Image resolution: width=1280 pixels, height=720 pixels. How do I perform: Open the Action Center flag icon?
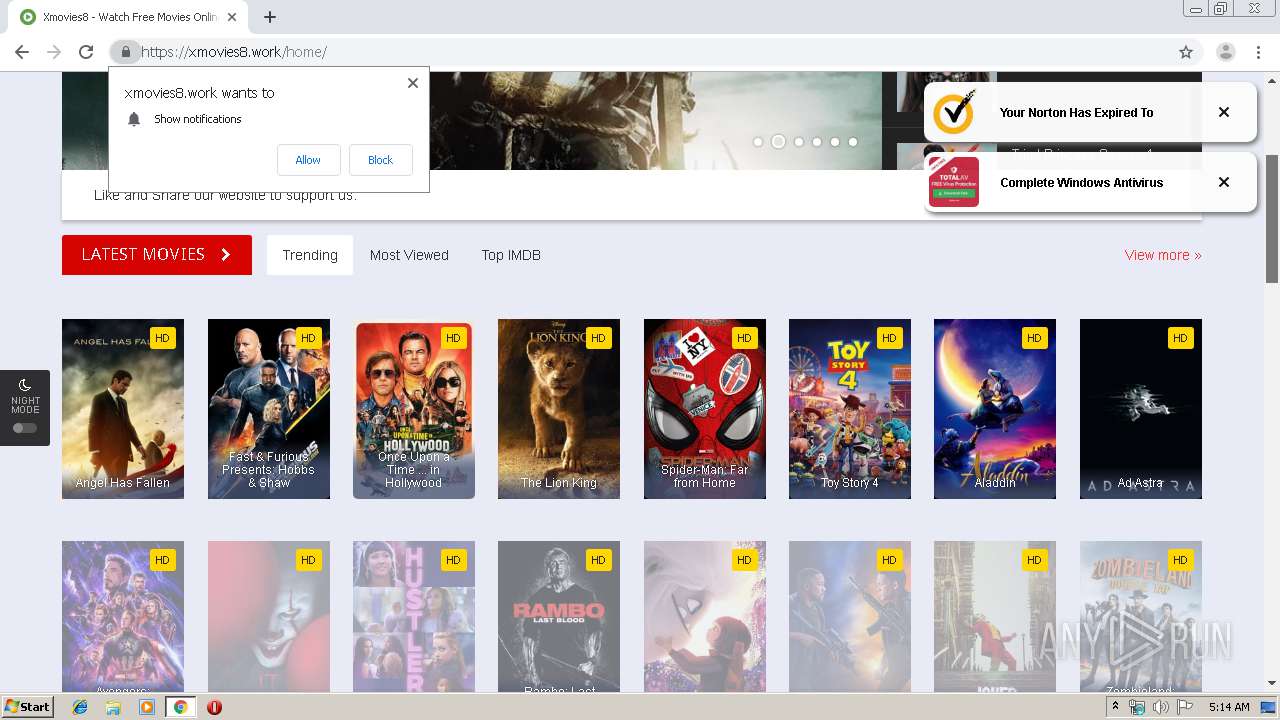[1183, 707]
